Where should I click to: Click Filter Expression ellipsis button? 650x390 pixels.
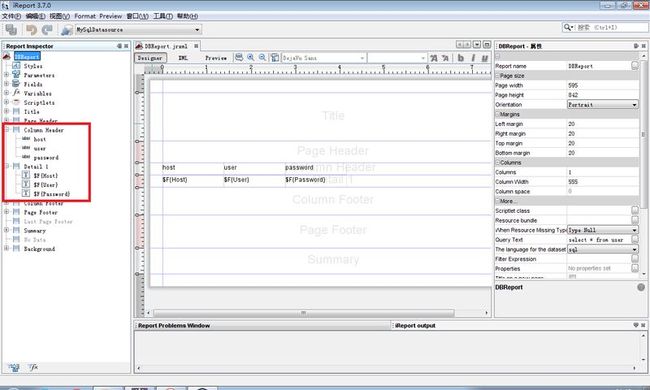[635, 259]
